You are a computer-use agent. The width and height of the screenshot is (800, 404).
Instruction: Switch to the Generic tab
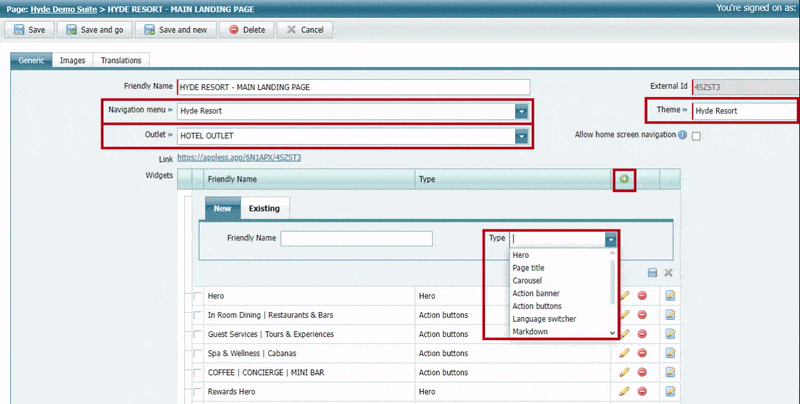pyautogui.click(x=31, y=60)
